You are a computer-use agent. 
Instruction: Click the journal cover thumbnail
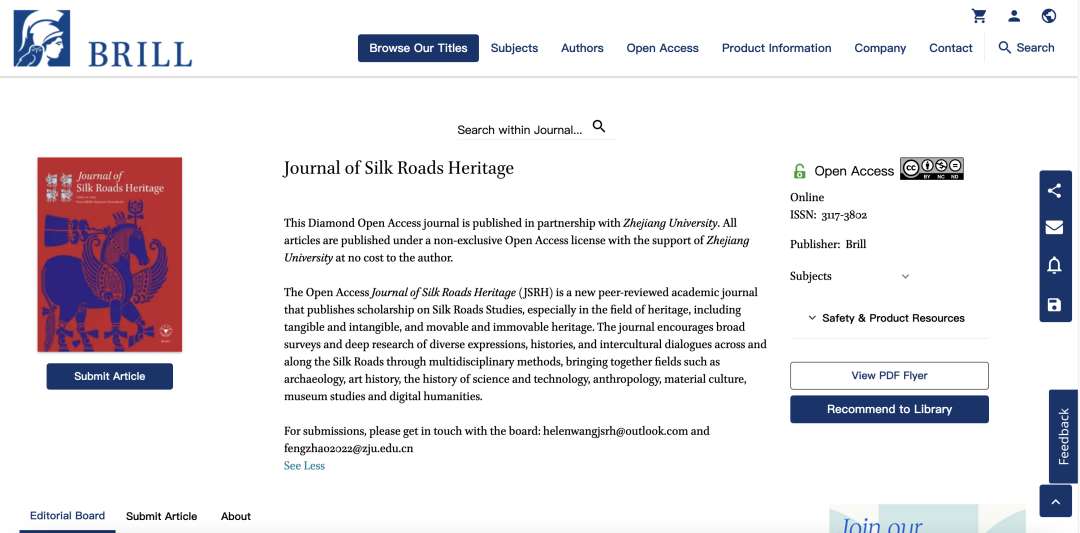110,255
